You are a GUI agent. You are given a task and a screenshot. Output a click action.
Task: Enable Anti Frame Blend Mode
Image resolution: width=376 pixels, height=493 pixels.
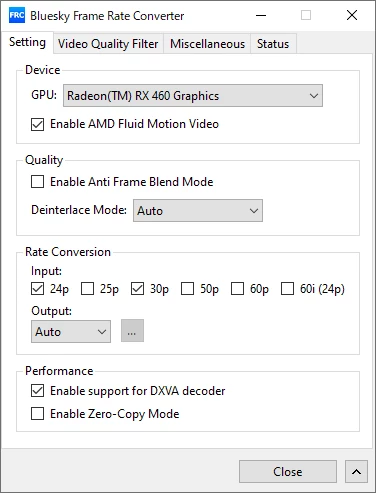pos(37,182)
